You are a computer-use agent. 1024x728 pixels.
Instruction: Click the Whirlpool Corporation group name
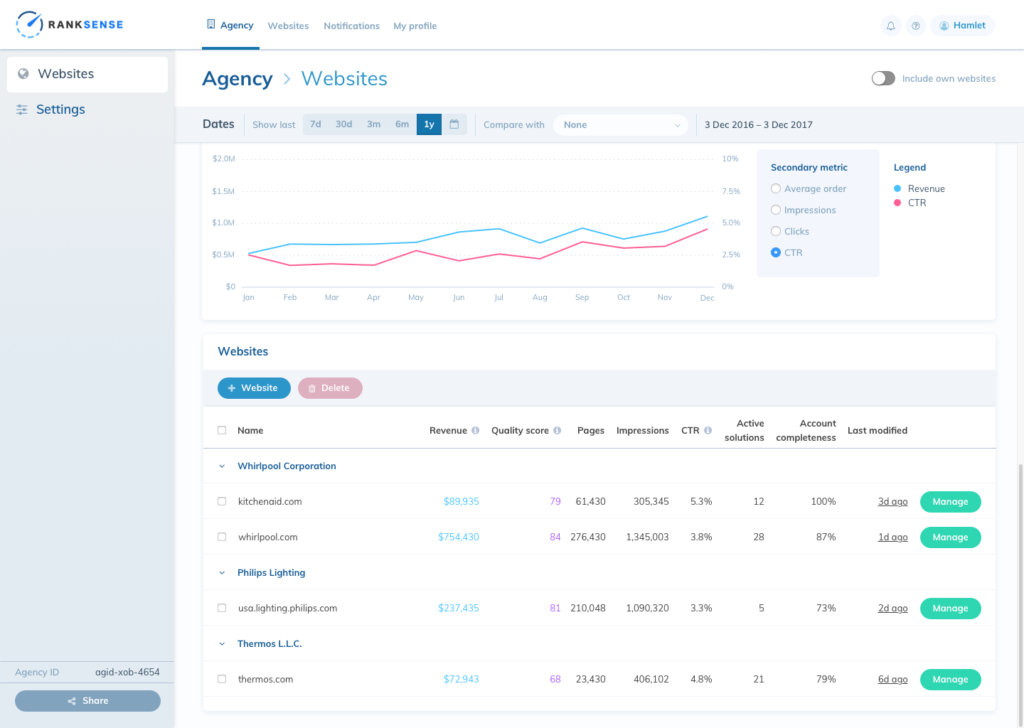[x=287, y=466]
